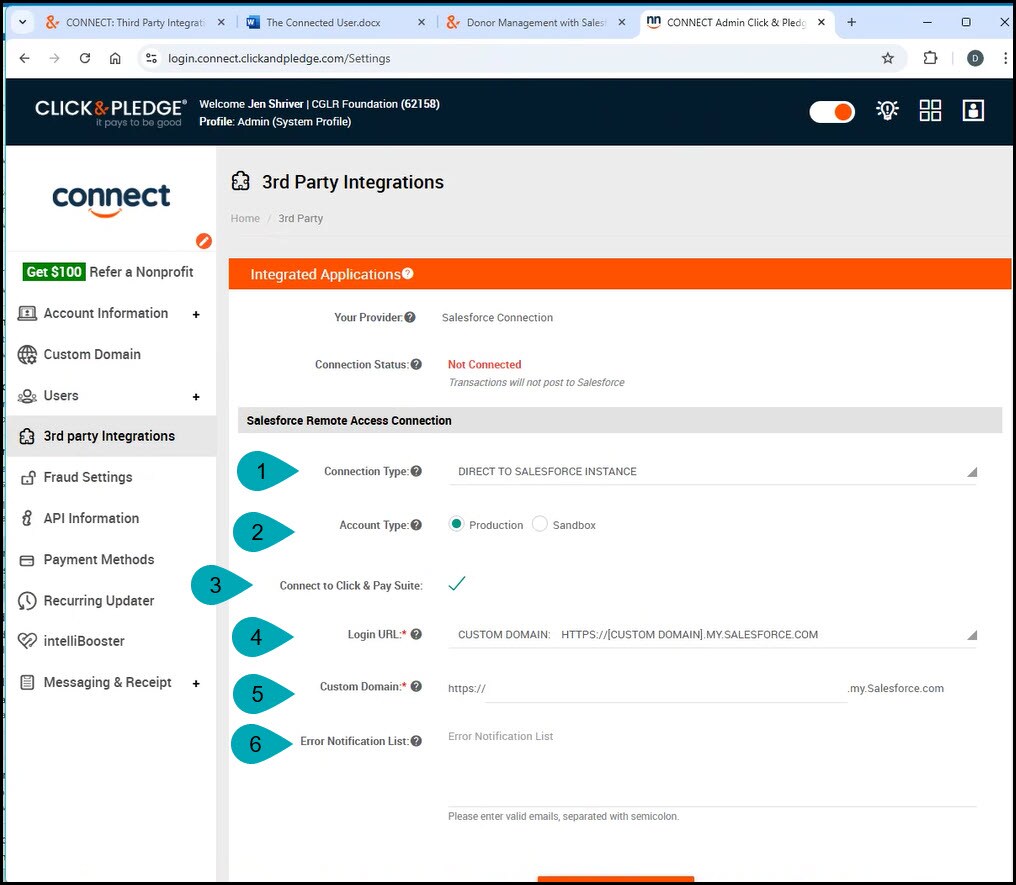Expand the Users plus sign
1016x885 pixels.
(196, 397)
